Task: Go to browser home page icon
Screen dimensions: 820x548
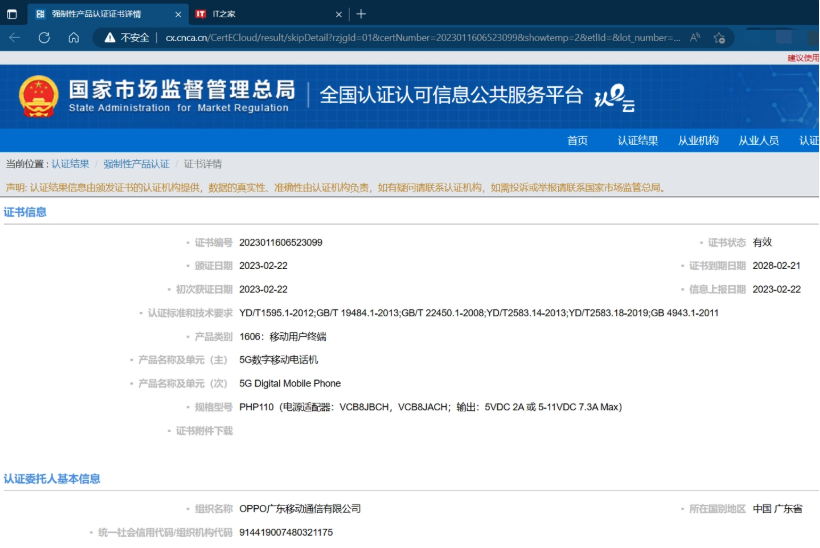Action: click(74, 37)
